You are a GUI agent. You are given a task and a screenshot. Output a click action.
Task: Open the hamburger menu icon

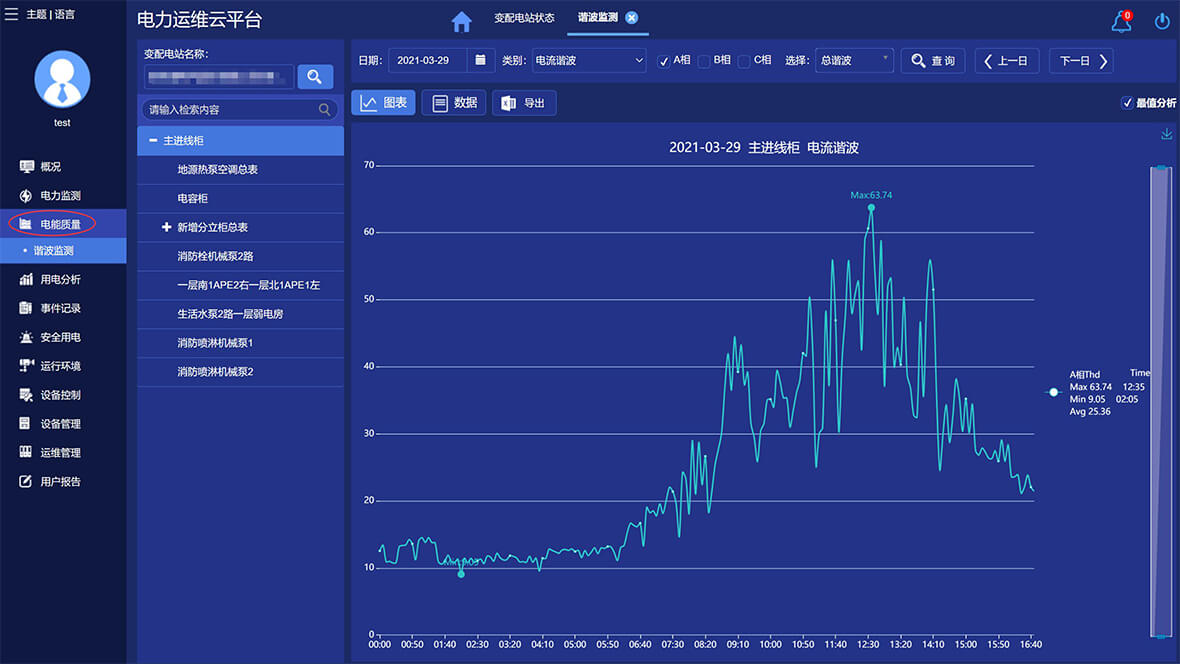pos(12,14)
